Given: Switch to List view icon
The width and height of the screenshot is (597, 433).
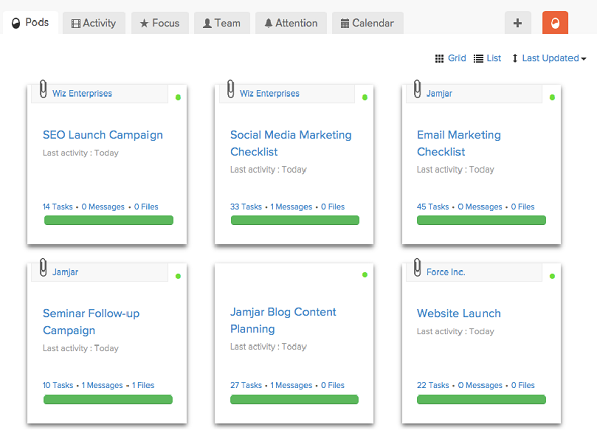Looking at the screenshot, I should coord(478,58).
